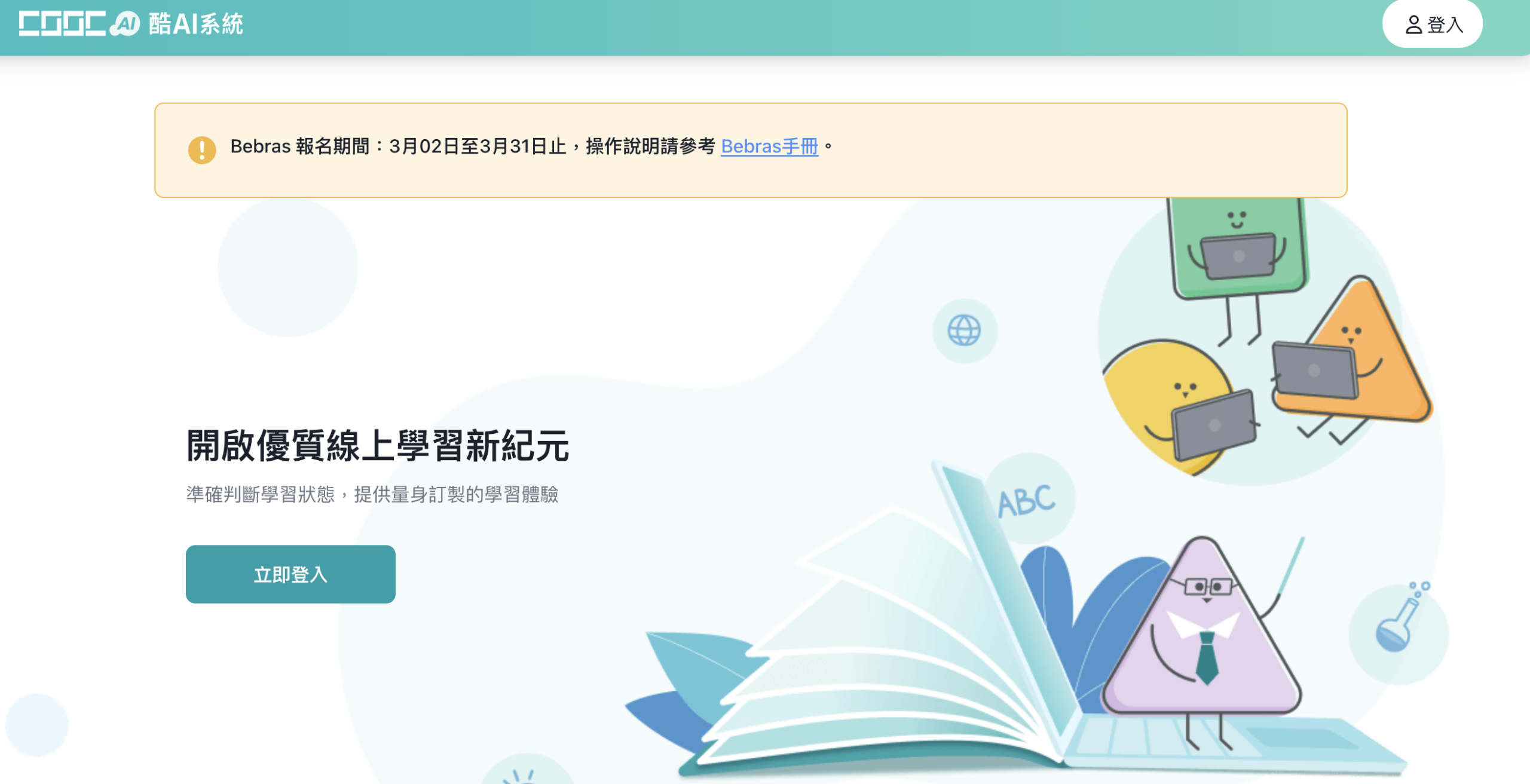Viewport: 1530px width, 784px height.
Task: Click the chemistry flask icon bubble
Action: point(1399,626)
